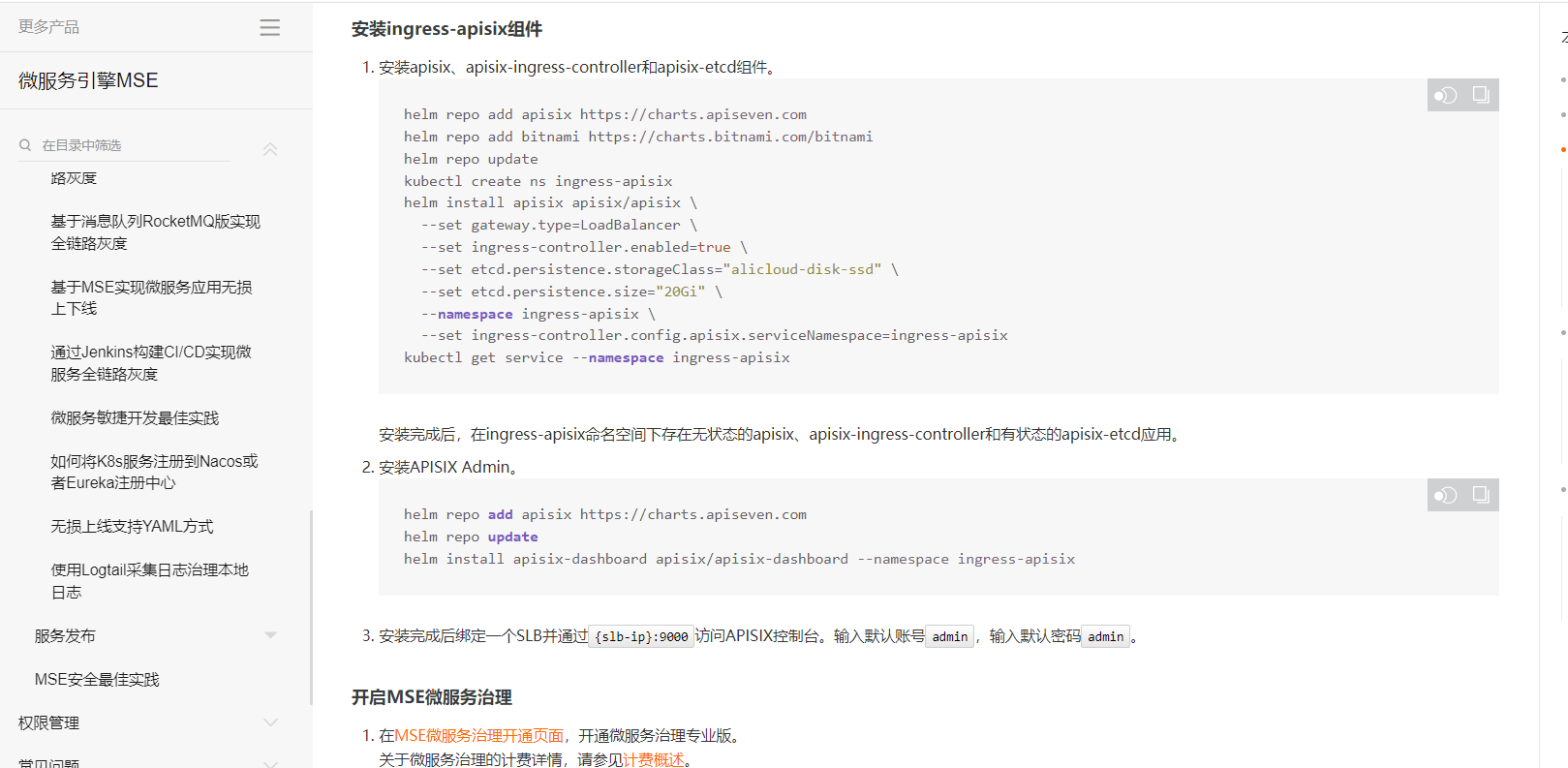
Task: Open the 微服务引擎MSE product title
Action: coord(88,80)
